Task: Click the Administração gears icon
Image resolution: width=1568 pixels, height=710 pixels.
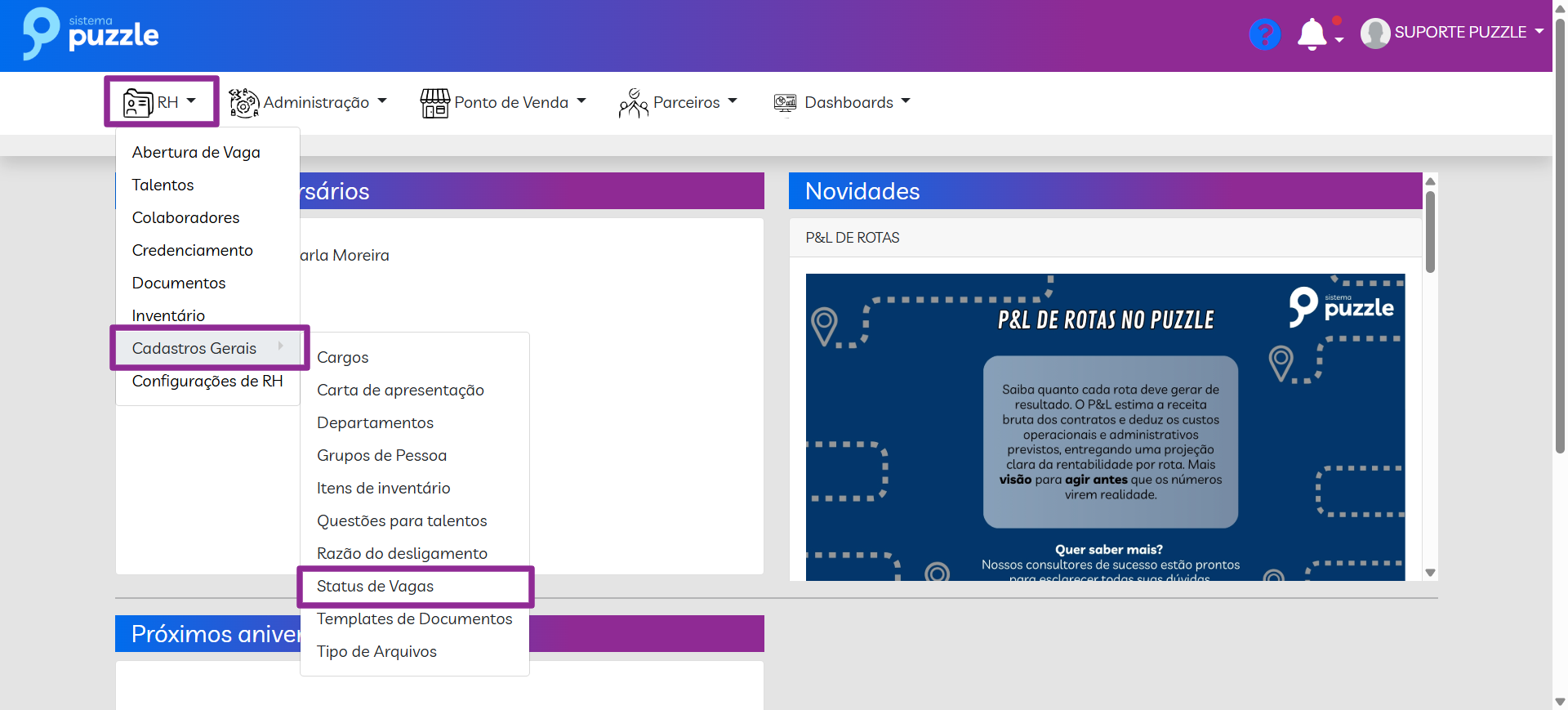Action: pos(243,103)
